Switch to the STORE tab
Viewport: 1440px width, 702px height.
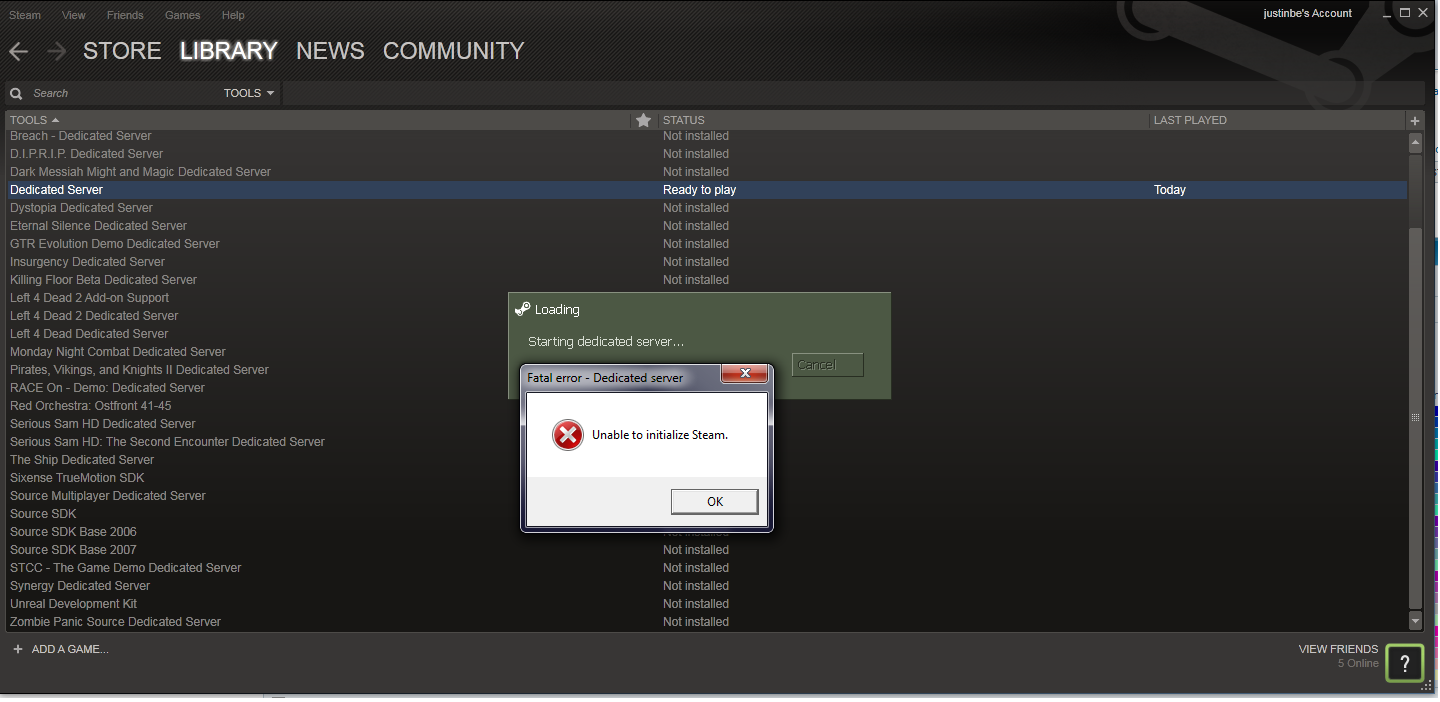click(x=122, y=51)
